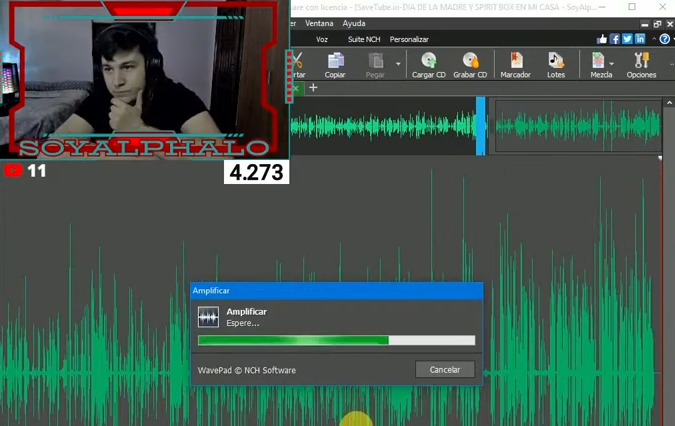The height and width of the screenshot is (426, 675).
Task: Click the YouTube logo in overlay
Action: [13, 171]
